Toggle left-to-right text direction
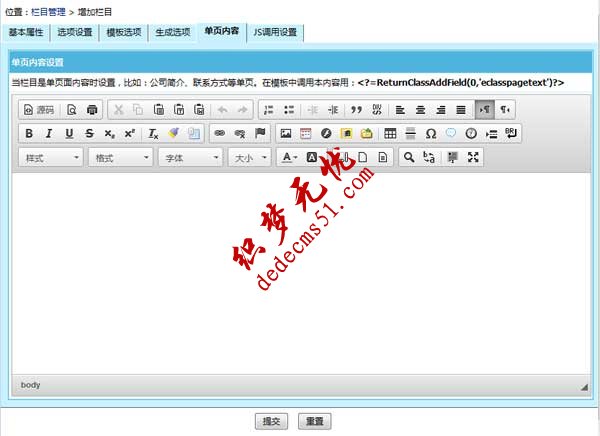Viewport: 600px width, 436px height. point(484,110)
